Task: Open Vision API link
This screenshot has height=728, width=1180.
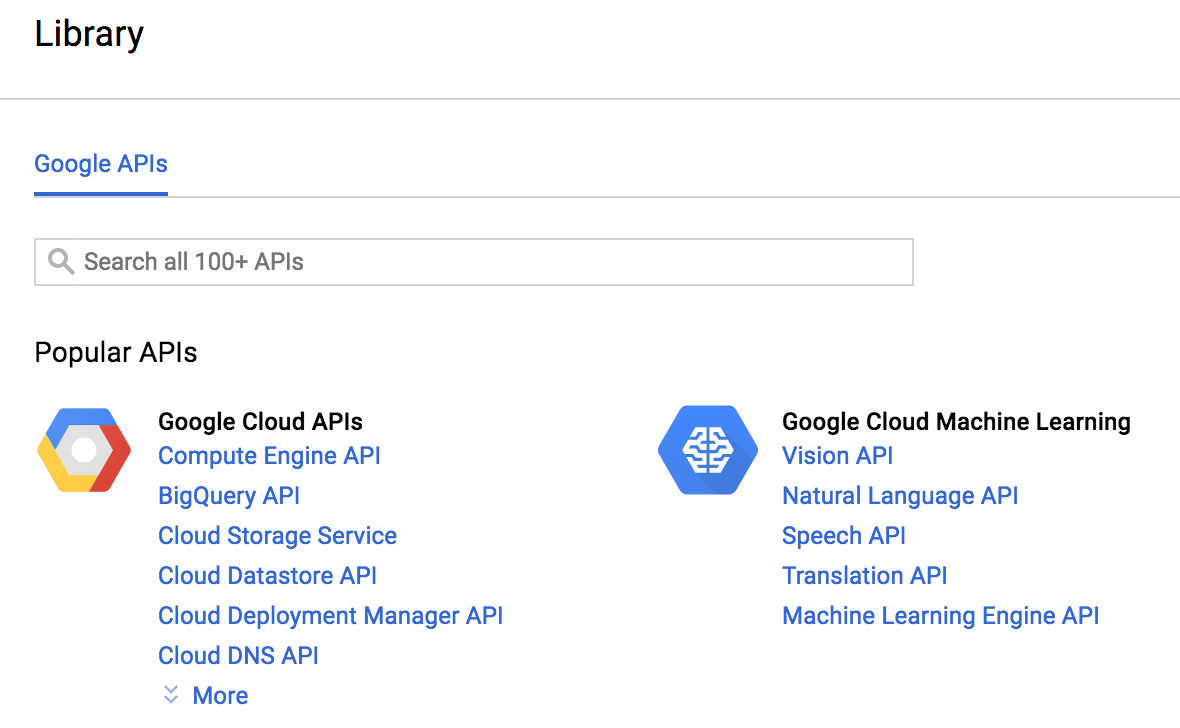Action: pos(838,455)
